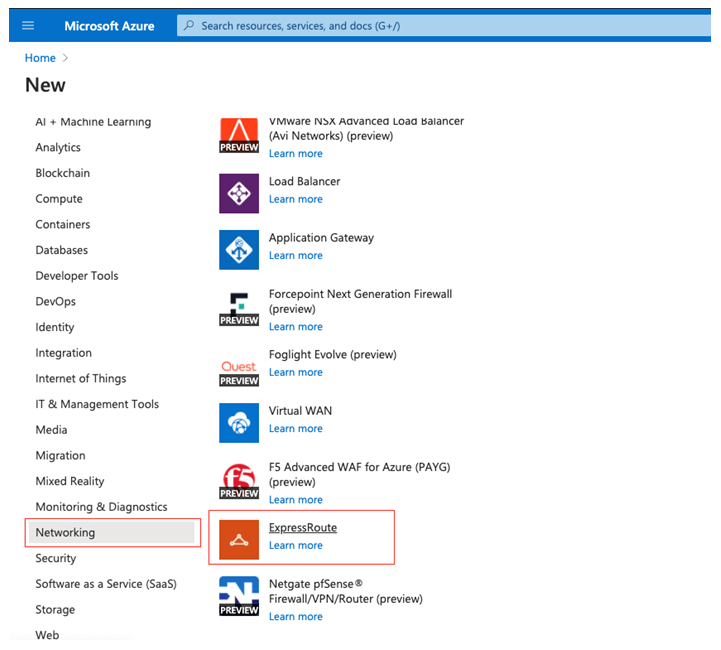Viewport: 721px width, 650px height.
Task: Select Databases category
Action: (62, 250)
